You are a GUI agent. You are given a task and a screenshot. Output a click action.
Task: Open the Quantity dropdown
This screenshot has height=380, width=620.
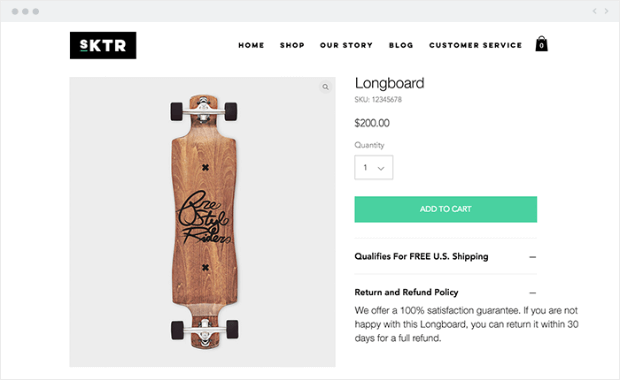coord(374,167)
